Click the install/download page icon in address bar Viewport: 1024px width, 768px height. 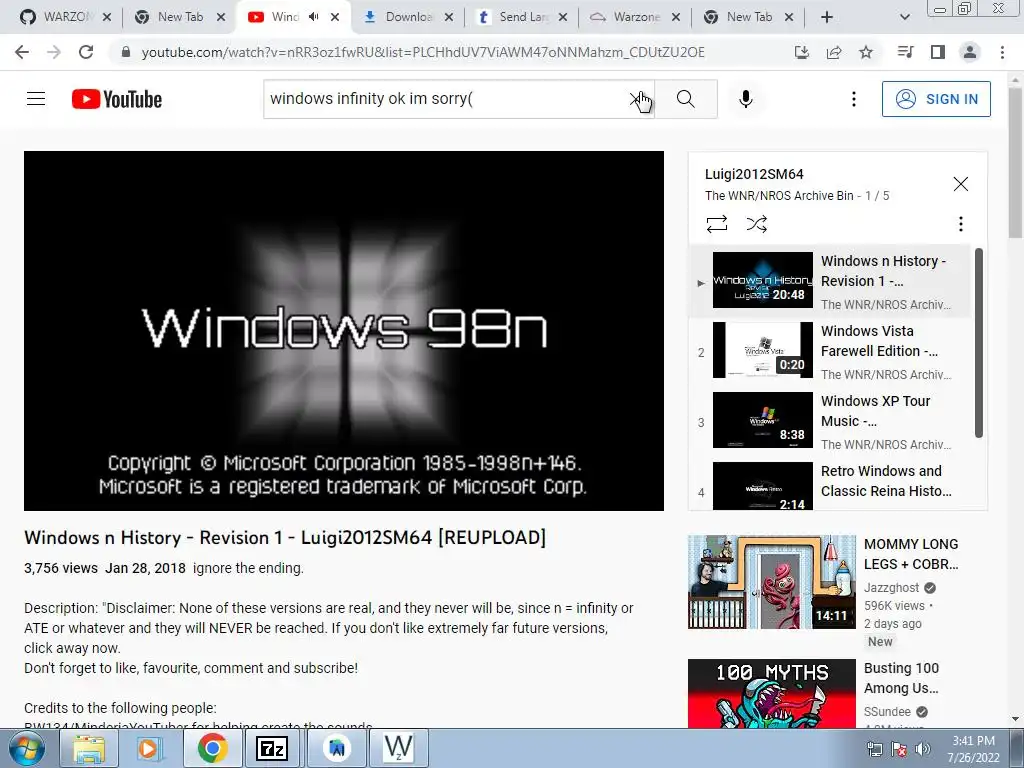pyautogui.click(x=802, y=52)
